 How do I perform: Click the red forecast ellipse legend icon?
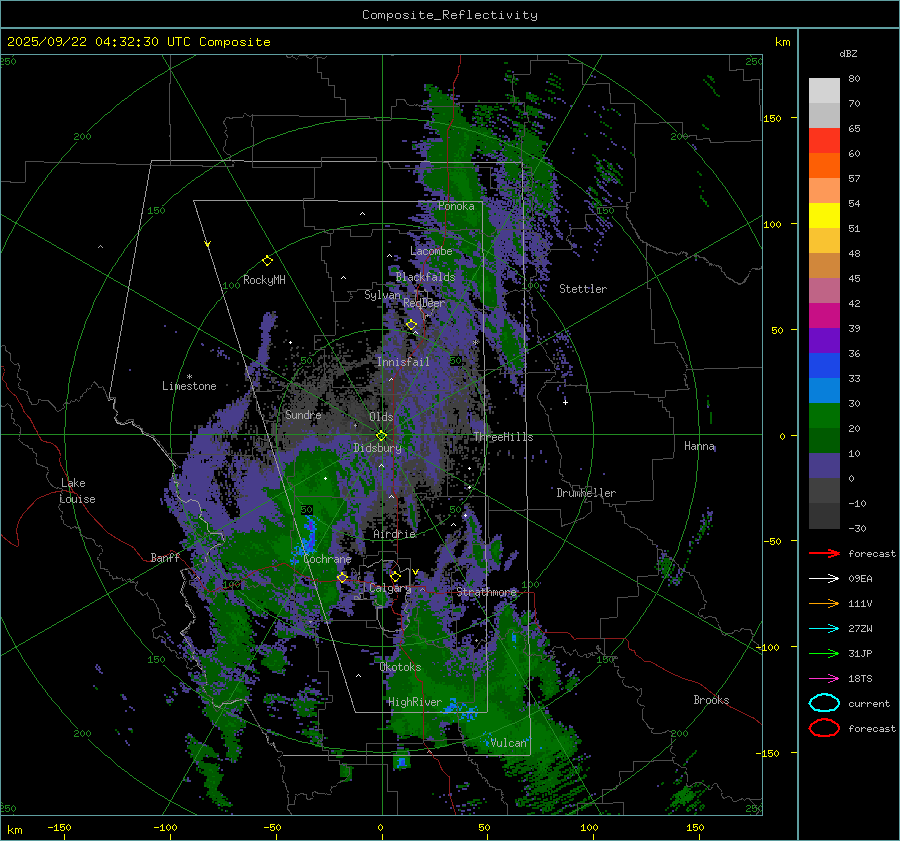pyautogui.click(x=824, y=728)
